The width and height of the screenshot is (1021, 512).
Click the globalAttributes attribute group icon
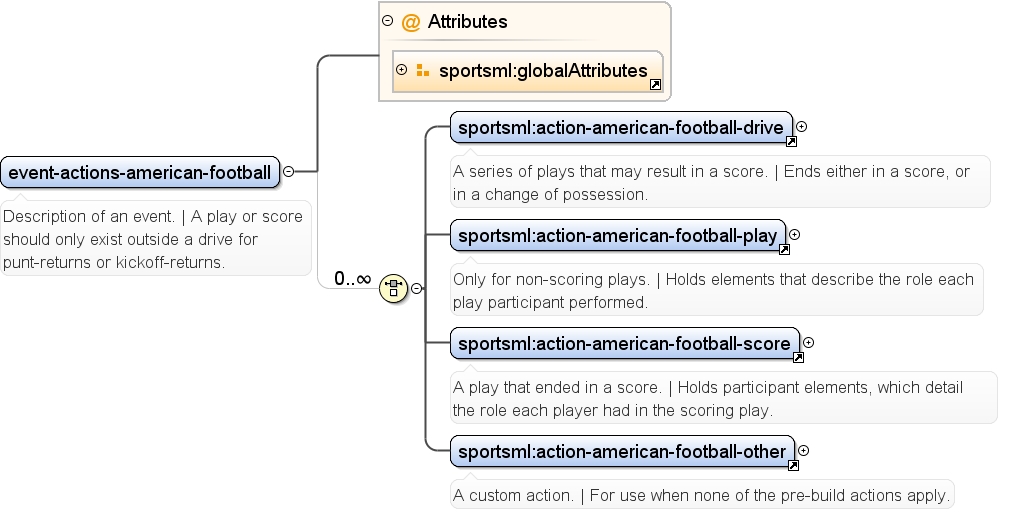click(423, 70)
